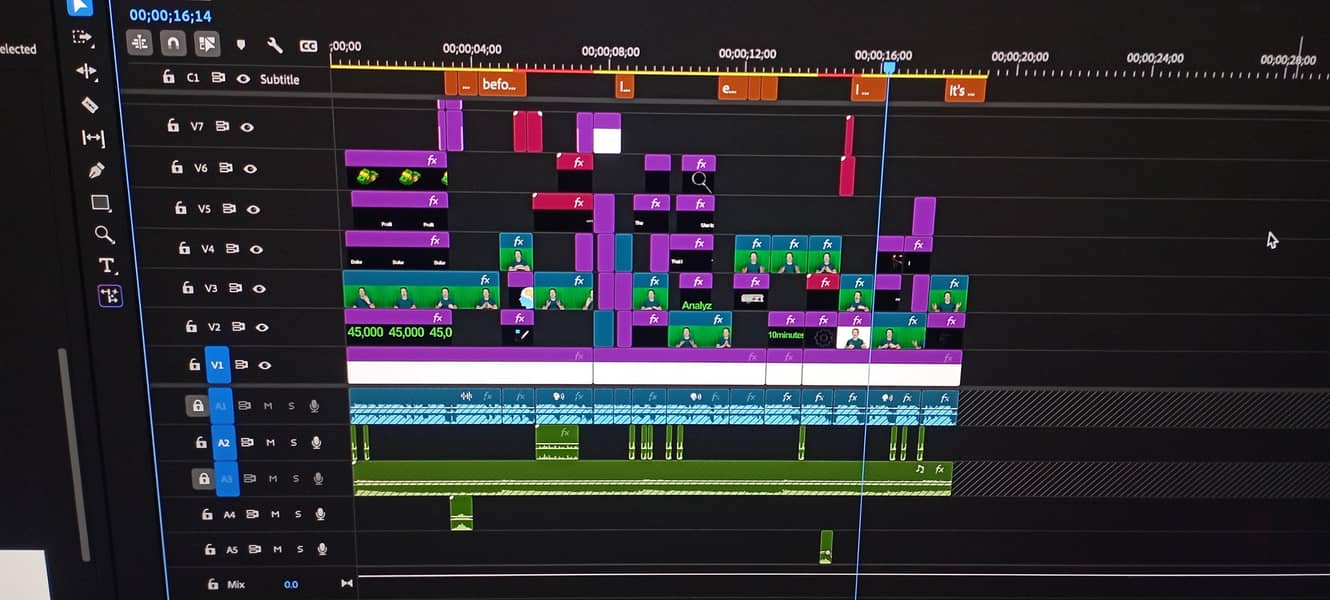Toggle sync lock on track V3

(235, 288)
